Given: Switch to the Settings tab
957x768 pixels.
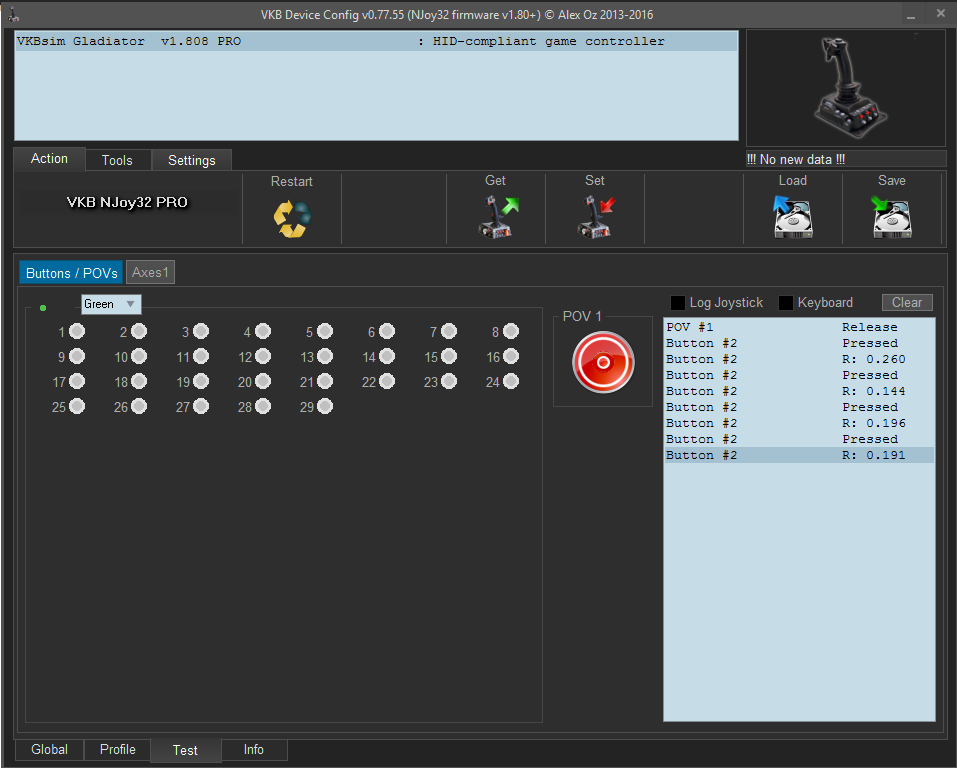Looking at the screenshot, I should pyautogui.click(x=192, y=161).
